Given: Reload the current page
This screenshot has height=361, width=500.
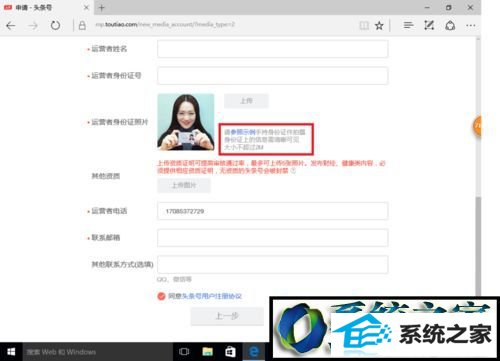Looking at the screenshot, I should 55,25.
